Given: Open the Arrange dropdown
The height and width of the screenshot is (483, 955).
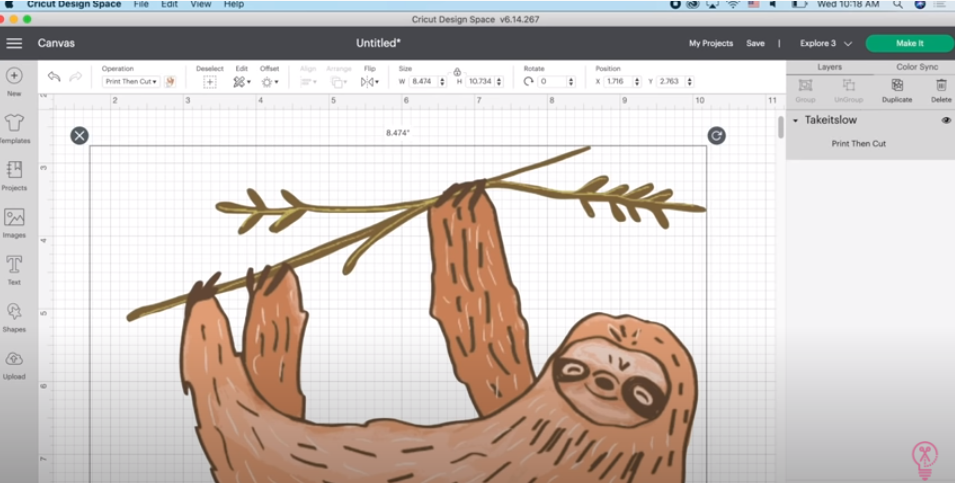Looking at the screenshot, I should pos(339,82).
